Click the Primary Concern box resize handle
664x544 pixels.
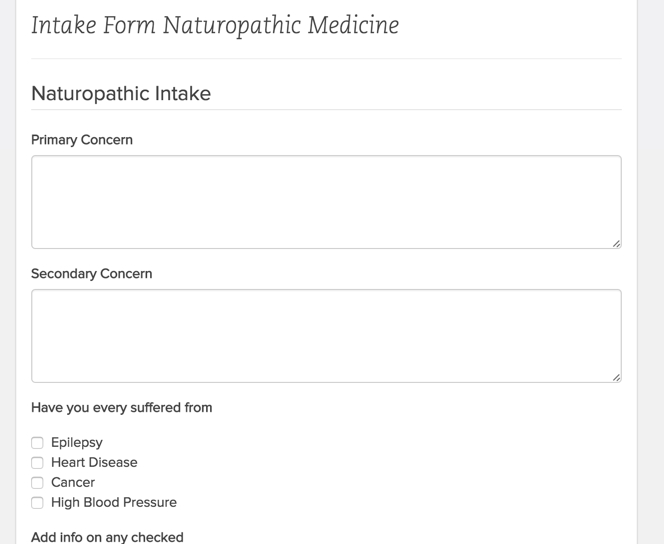[x=616, y=243]
